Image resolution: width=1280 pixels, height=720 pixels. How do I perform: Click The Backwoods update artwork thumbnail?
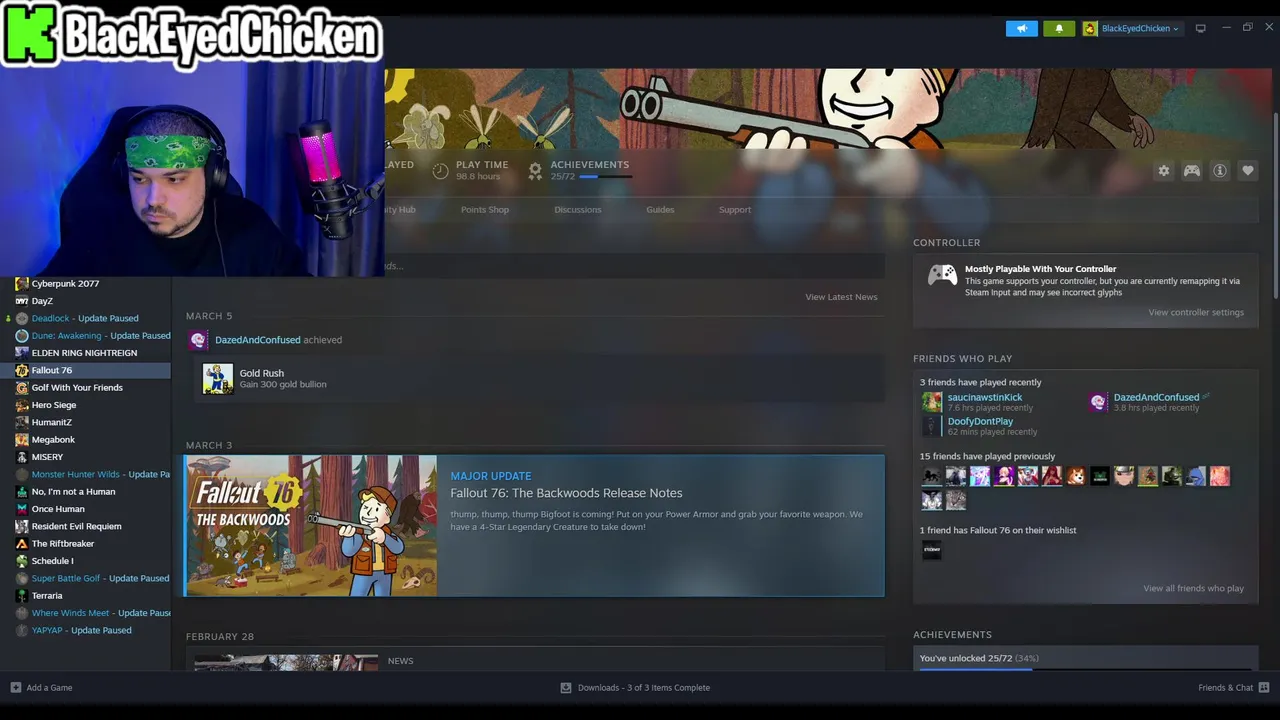pos(311,526)
